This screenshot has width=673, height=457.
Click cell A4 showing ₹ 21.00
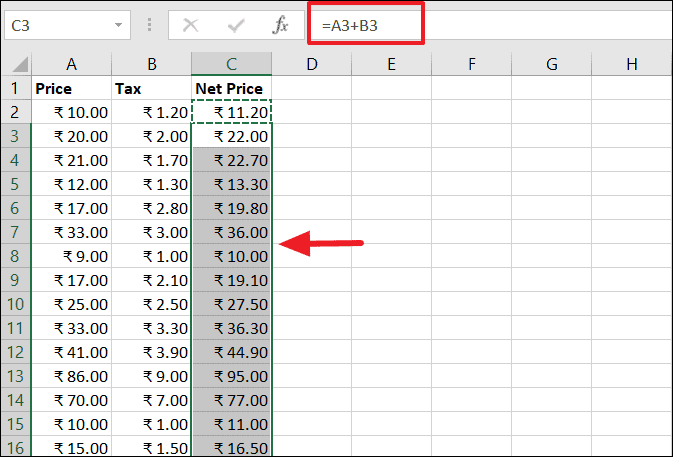[x=71, y=160]
